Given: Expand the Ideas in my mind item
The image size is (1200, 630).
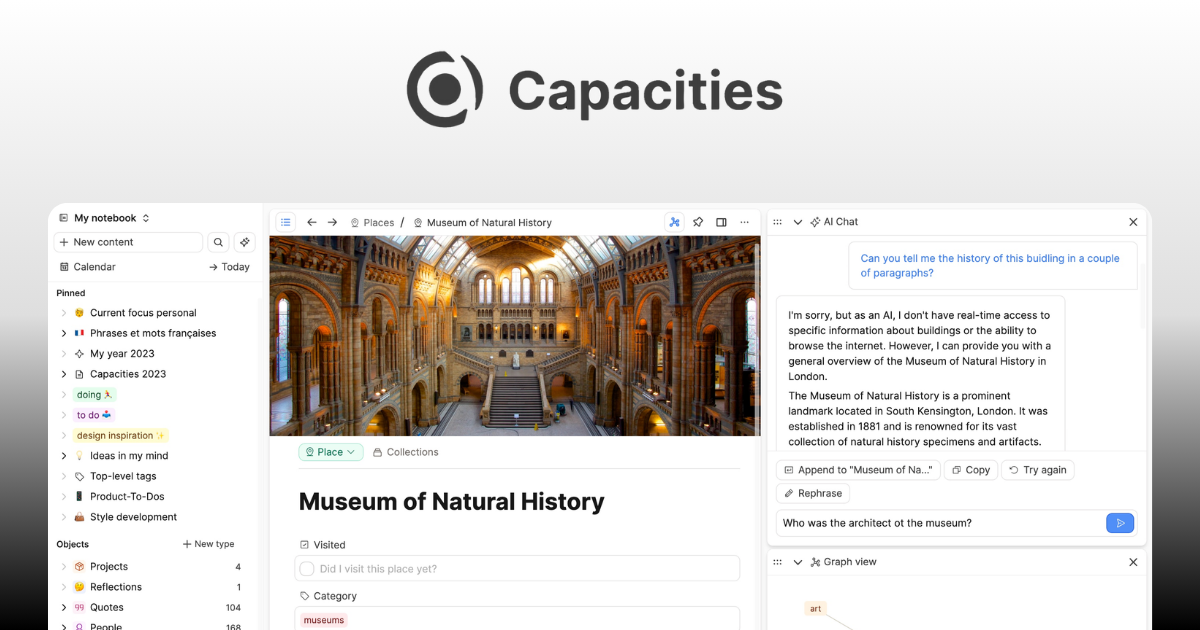Looking at the screenshot, I should pyautogui.click(x=64, y=456).
